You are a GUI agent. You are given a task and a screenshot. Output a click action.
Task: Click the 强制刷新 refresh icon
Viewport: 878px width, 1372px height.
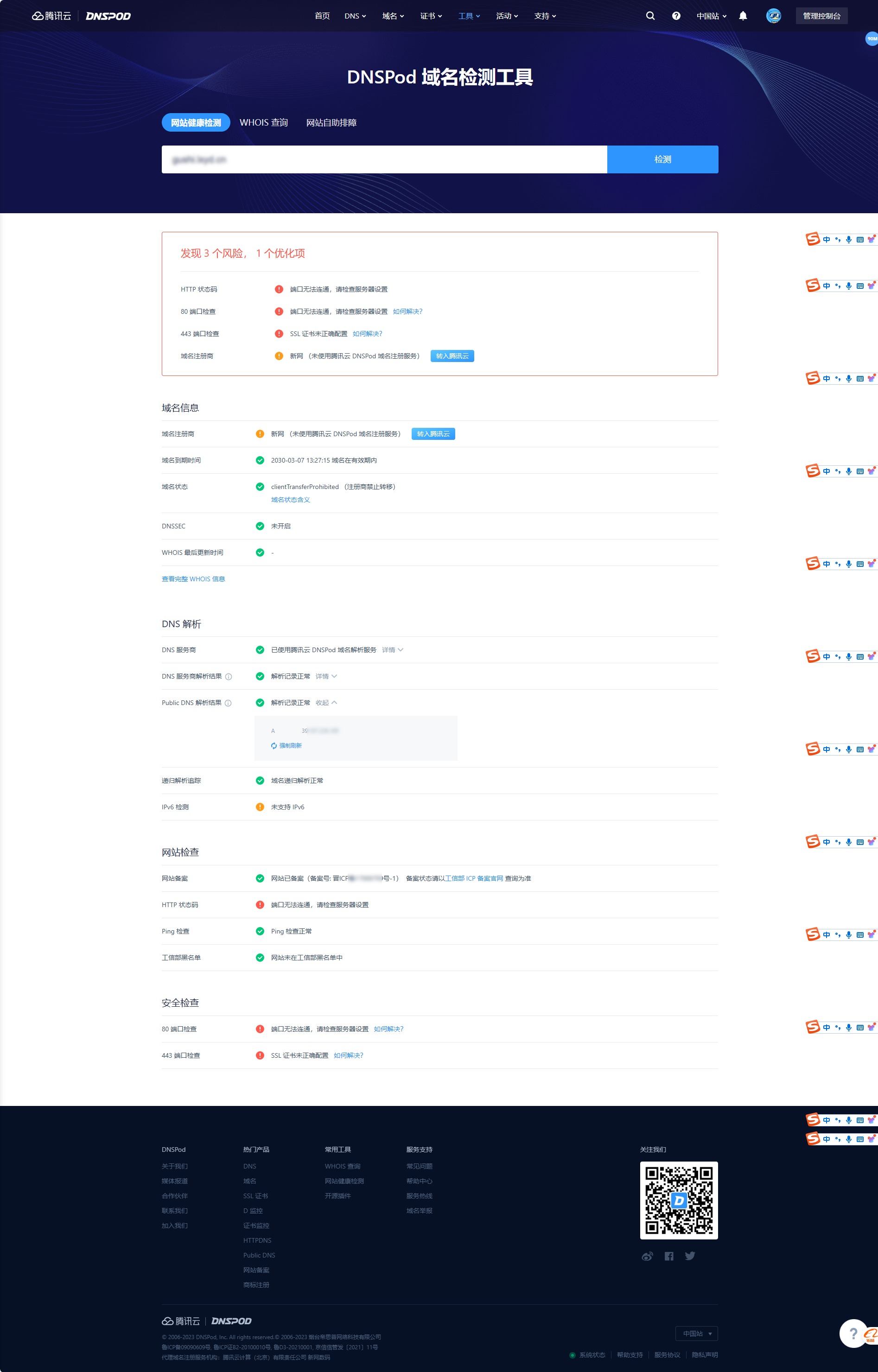tap(274, 746)
